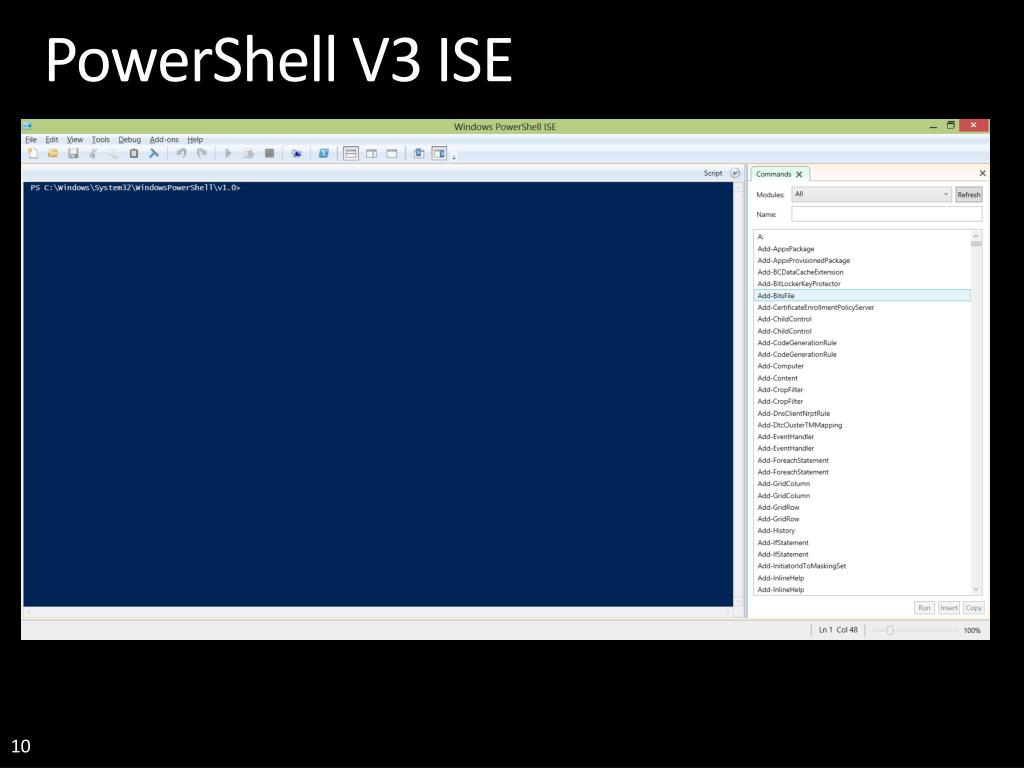Open the toolbar overflow options arrow
1024x768 pixels.
pos(454,157)
